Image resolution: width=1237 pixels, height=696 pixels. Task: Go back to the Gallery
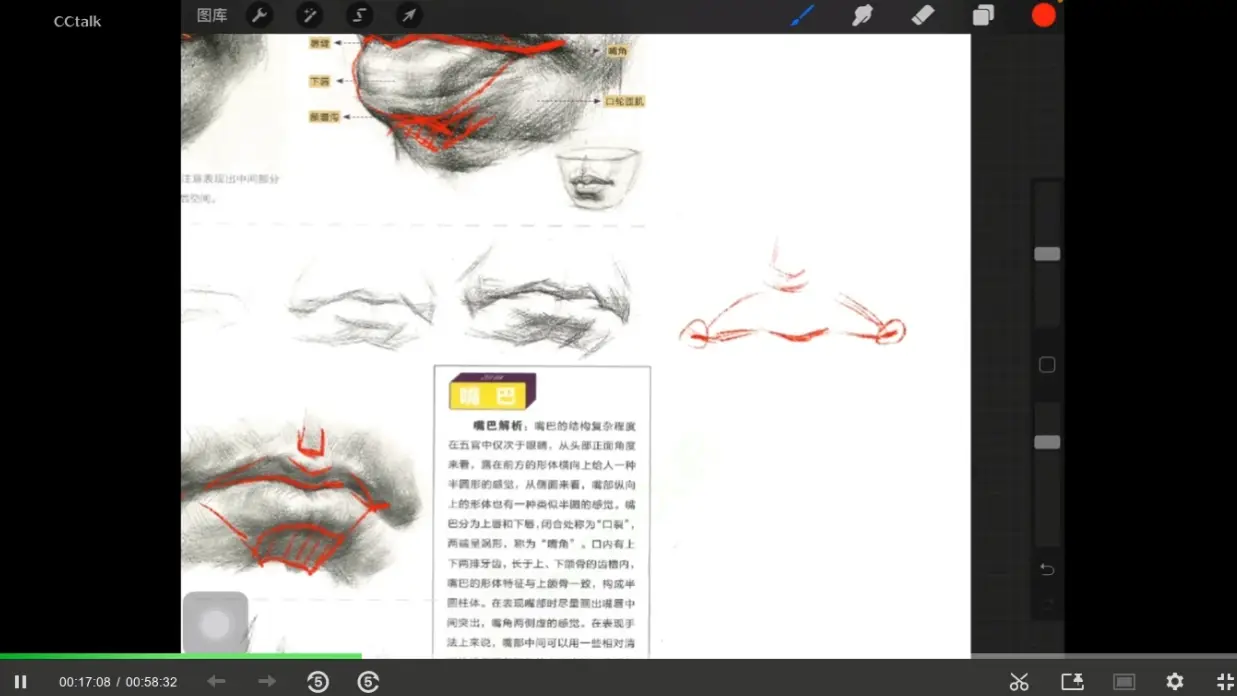[x=211, y=15]
